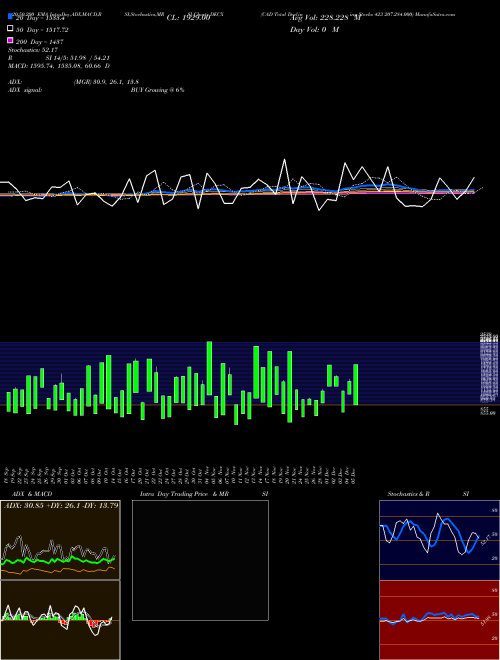Click the last green candle on the right
The height and width of the screenshot is (660, 500).
(356, 384)
